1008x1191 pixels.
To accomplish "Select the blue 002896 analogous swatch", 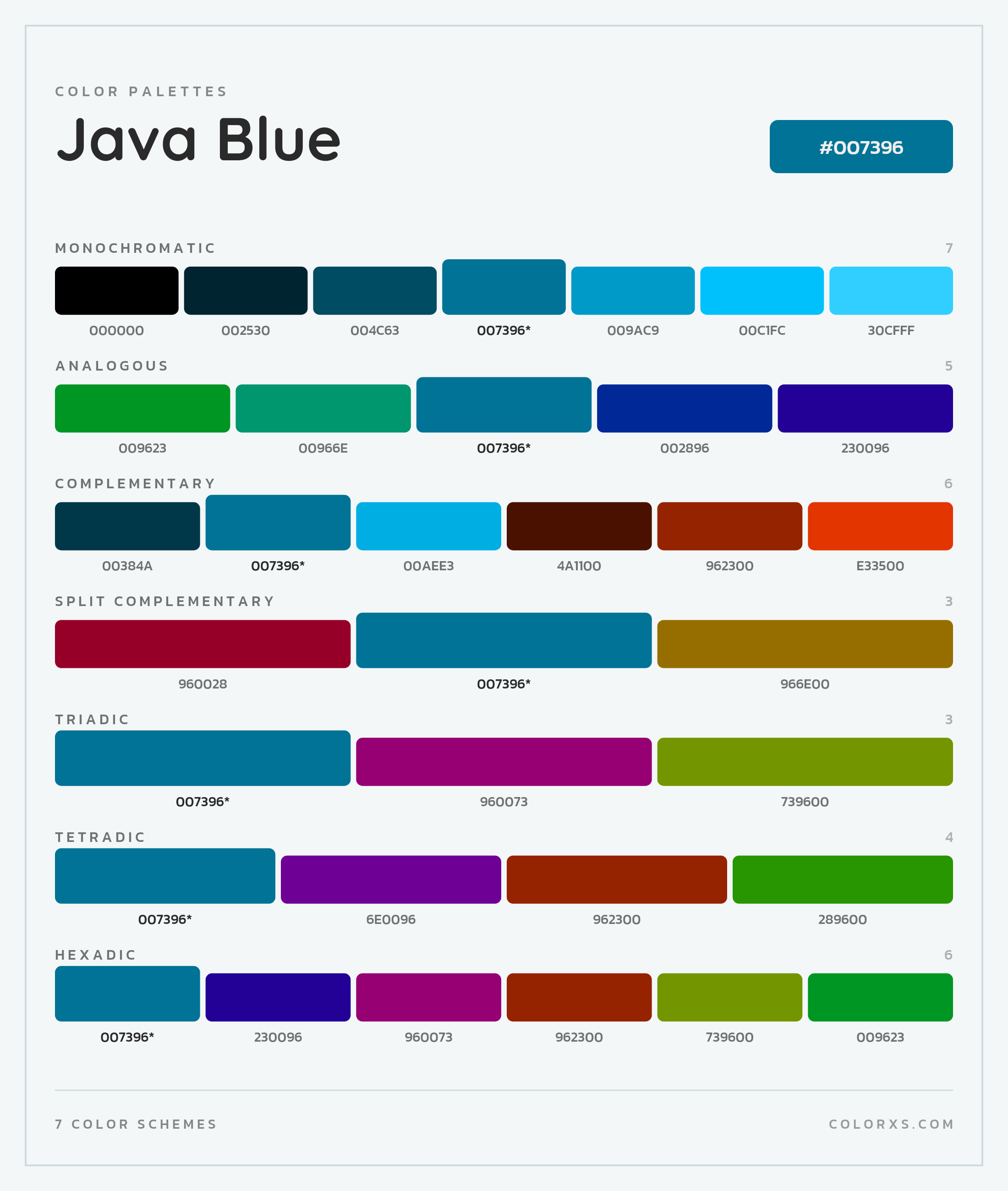I will pos(685,409).
